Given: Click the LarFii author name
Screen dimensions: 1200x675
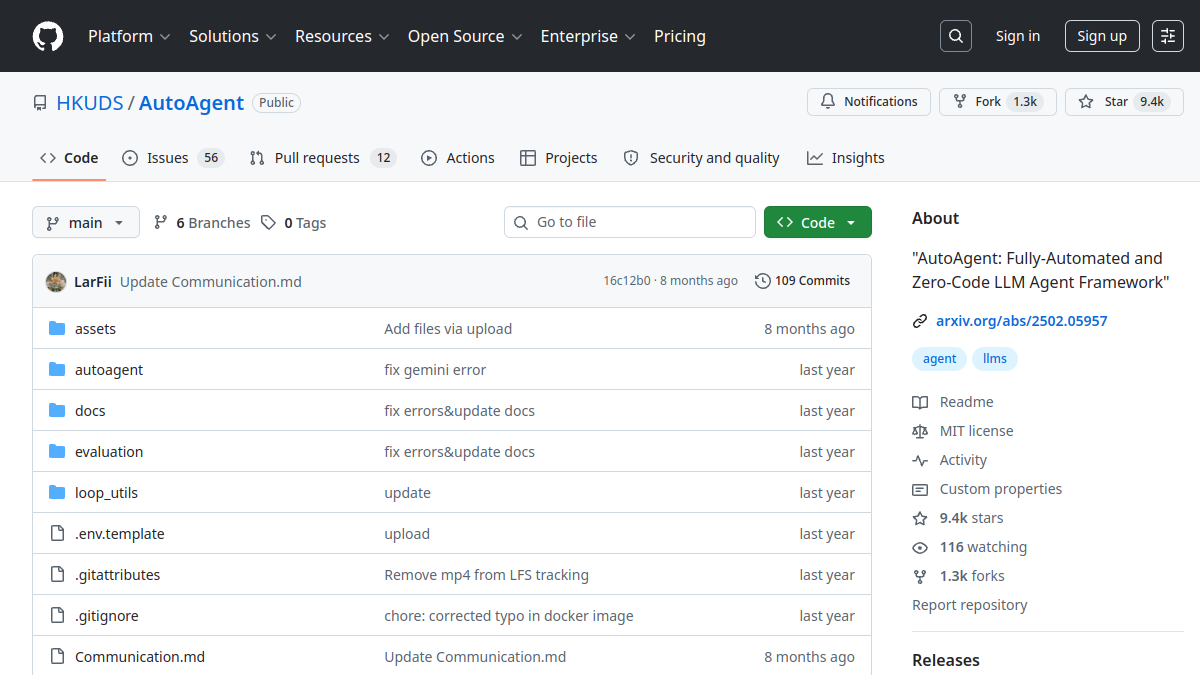Looking at the screenshot, I should pyautogui.click(x=93, y=282).
